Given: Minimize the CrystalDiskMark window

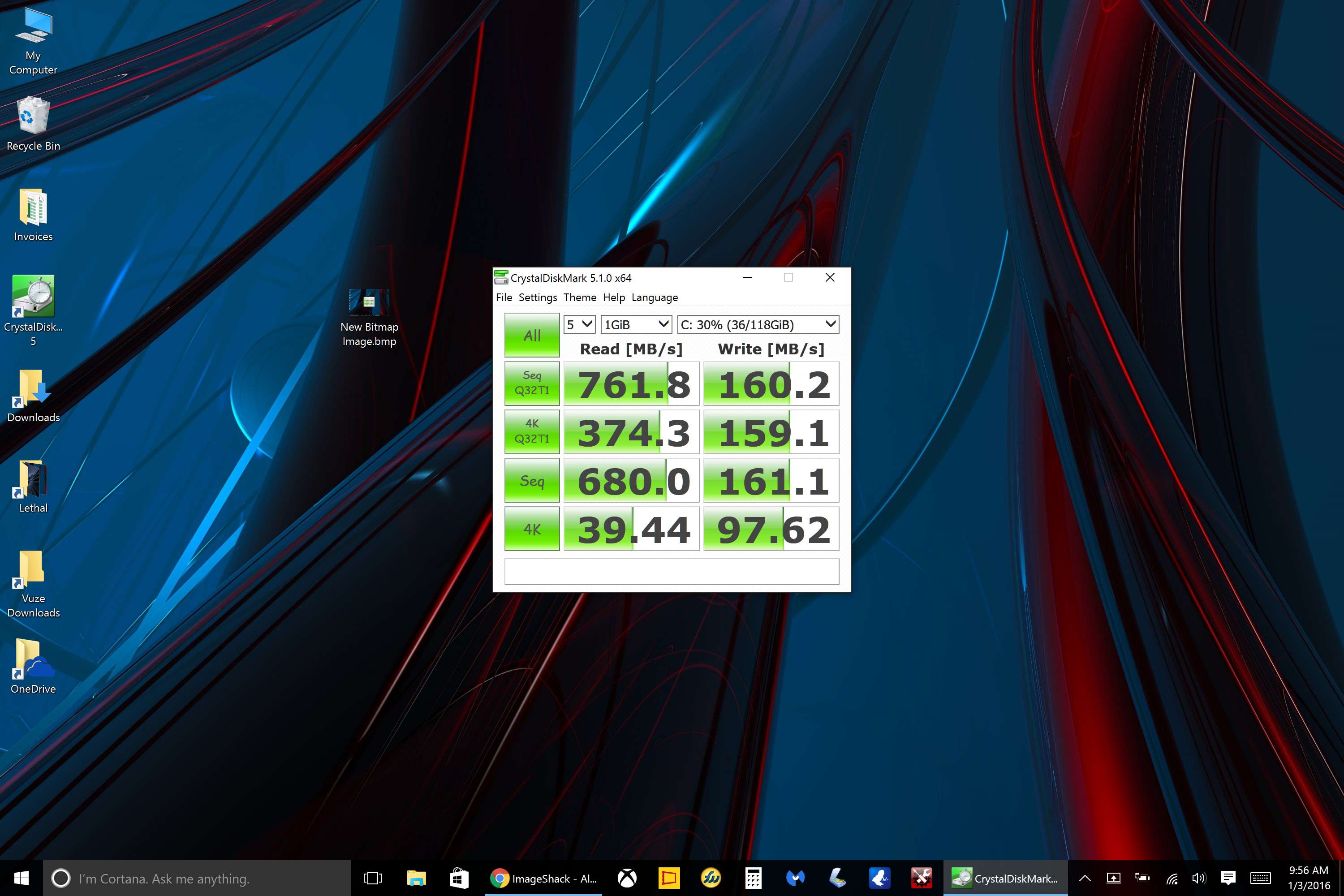Looking at the screenshot, I should [747, 277].
